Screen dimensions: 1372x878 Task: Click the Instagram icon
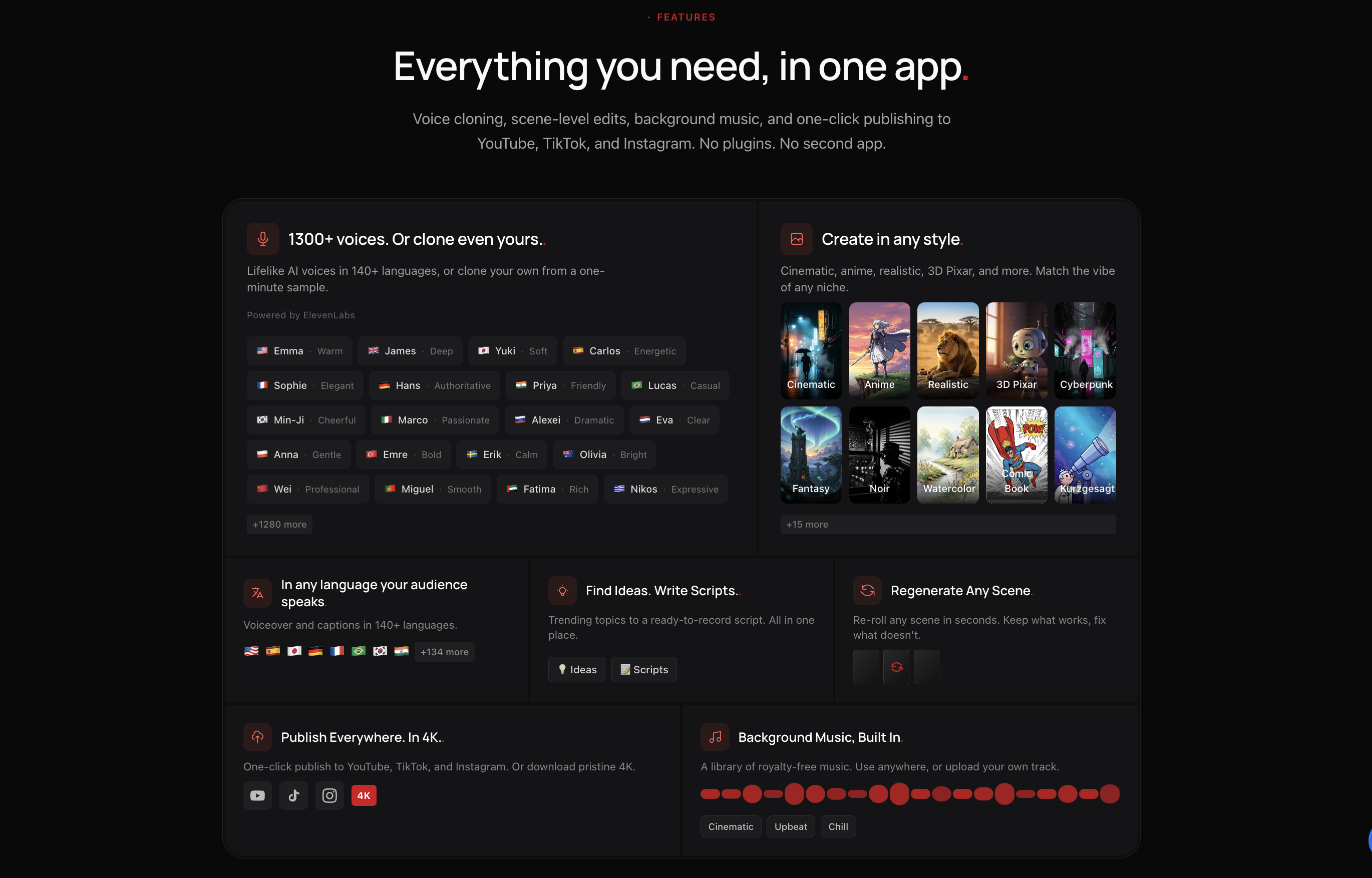tap(329, 795)
